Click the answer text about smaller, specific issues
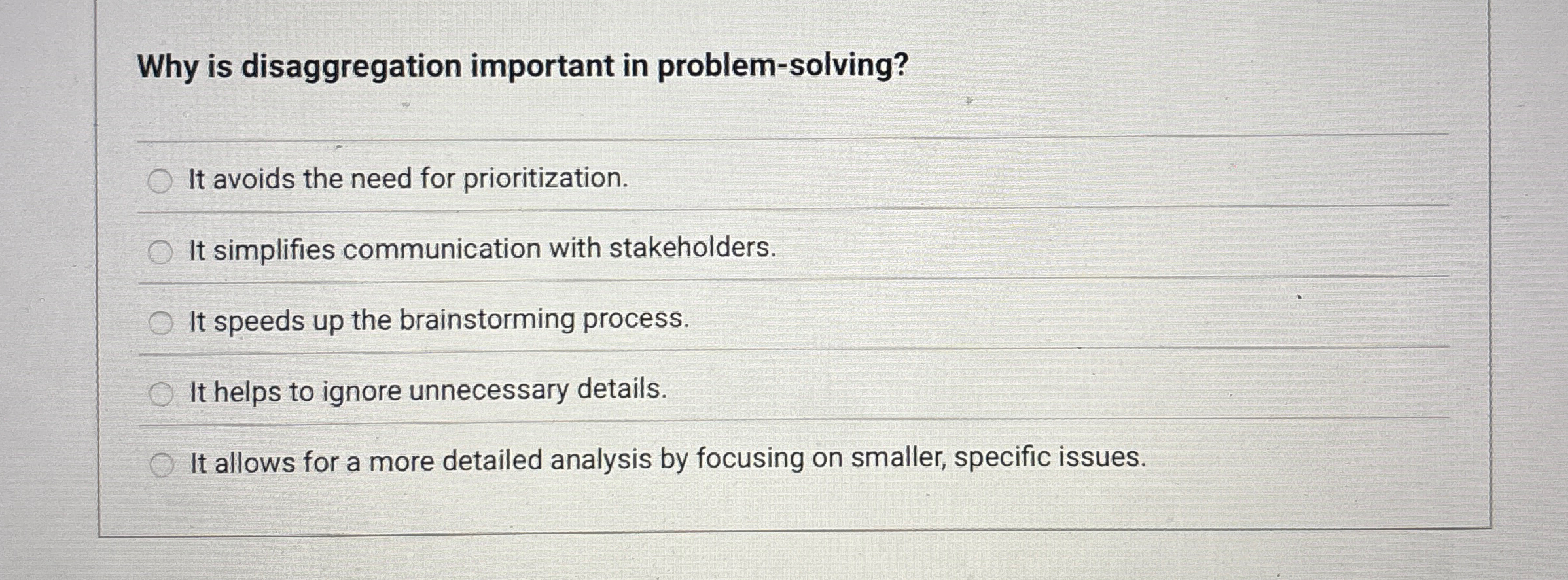This screenshot has height=580, width=1568. pyautogui.click(x=668, y=461)
